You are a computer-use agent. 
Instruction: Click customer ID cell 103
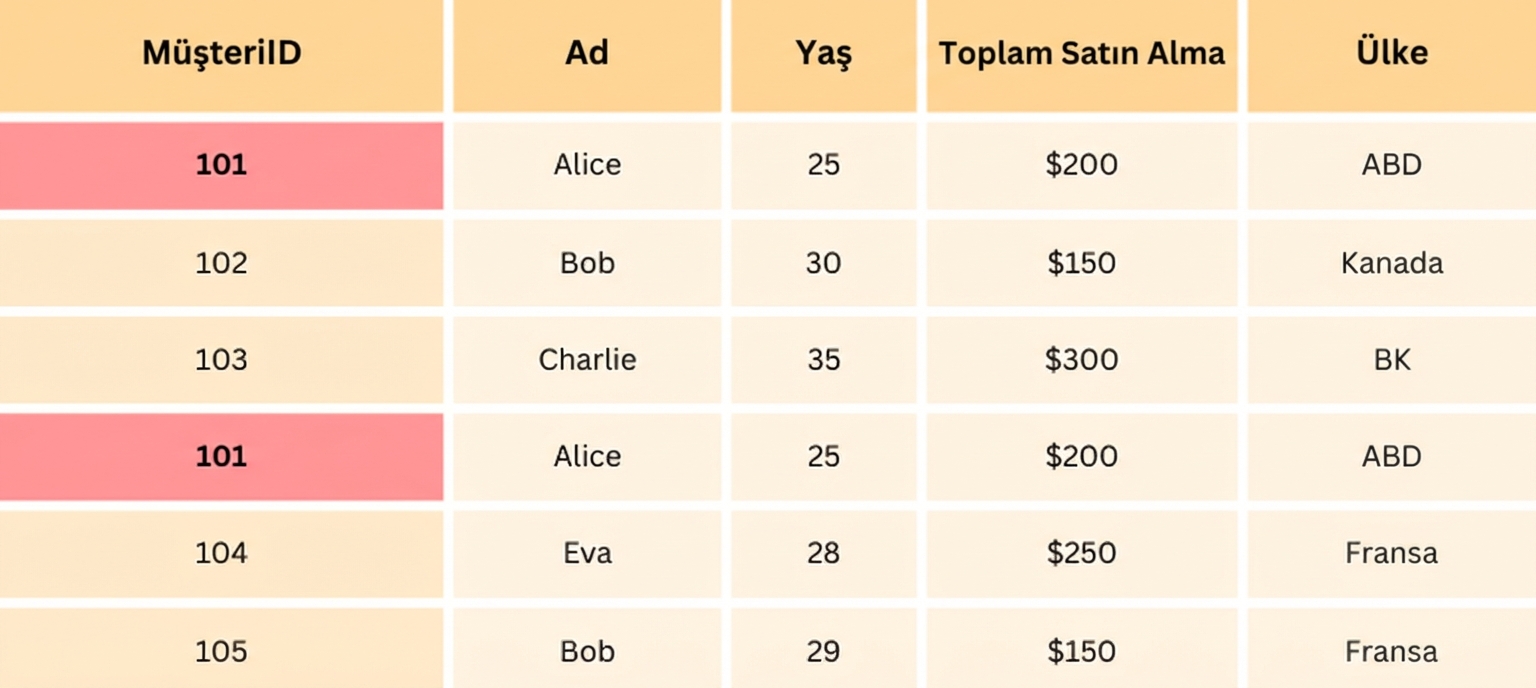coord(221,360)
